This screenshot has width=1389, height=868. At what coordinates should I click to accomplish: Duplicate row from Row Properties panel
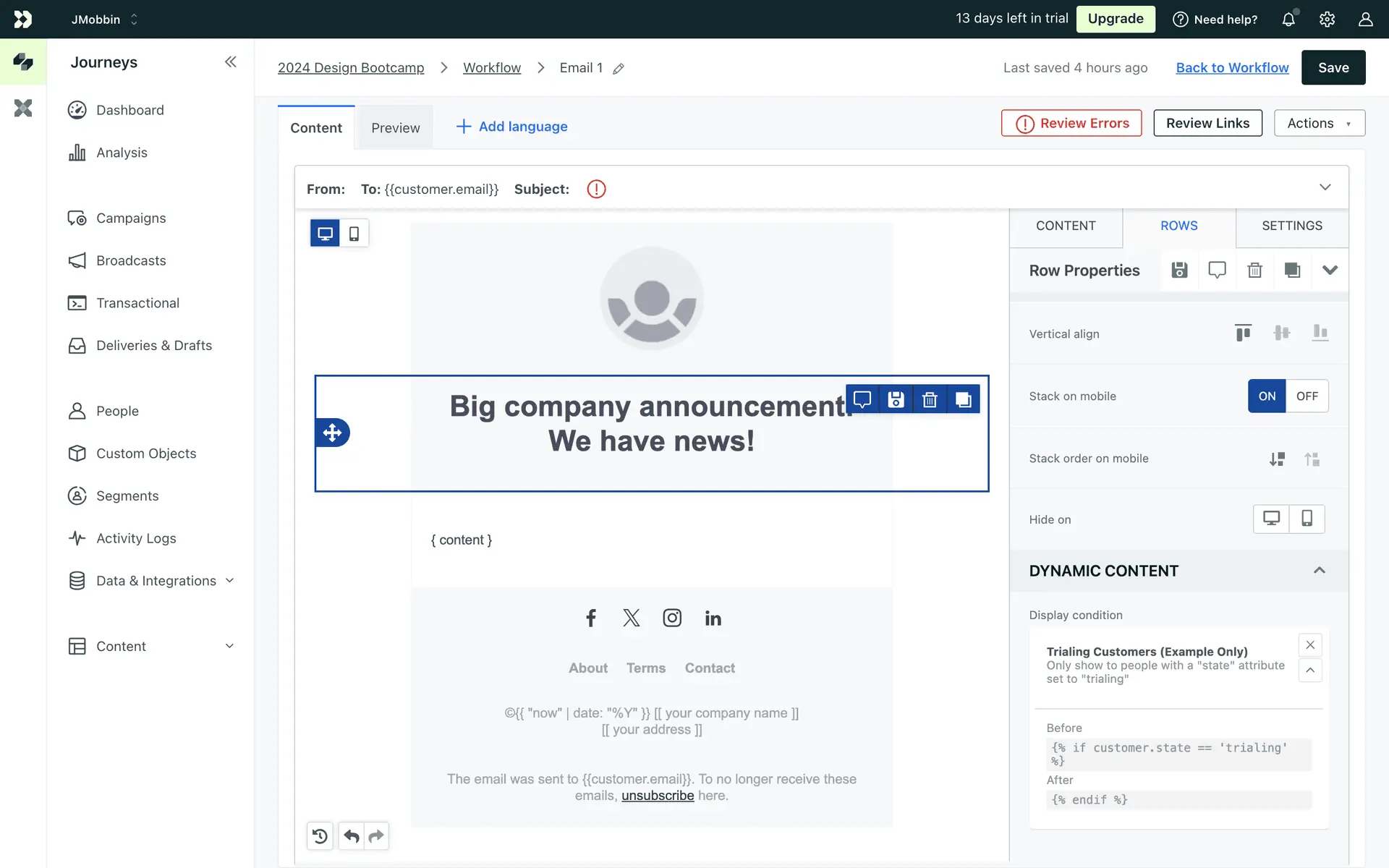pyautogui.click(x=1292, y=271)
